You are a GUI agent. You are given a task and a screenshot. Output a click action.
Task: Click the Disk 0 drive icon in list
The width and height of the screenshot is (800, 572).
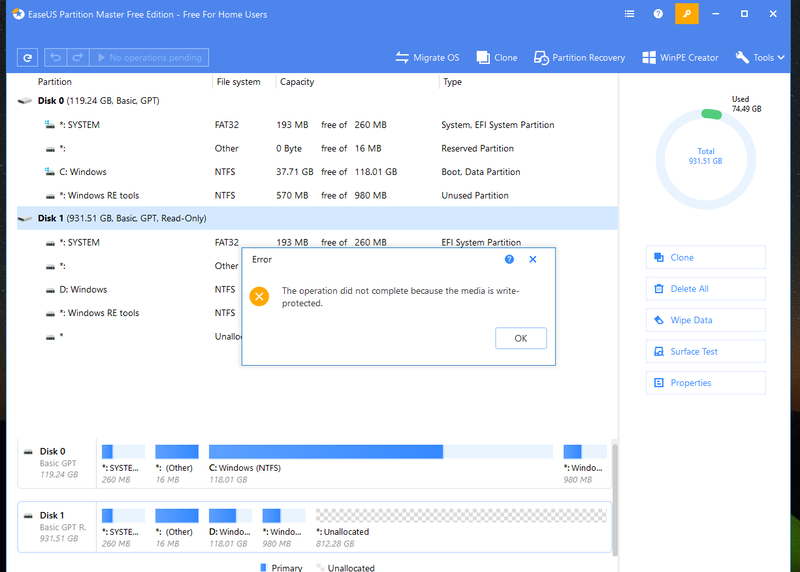(24, 101)
